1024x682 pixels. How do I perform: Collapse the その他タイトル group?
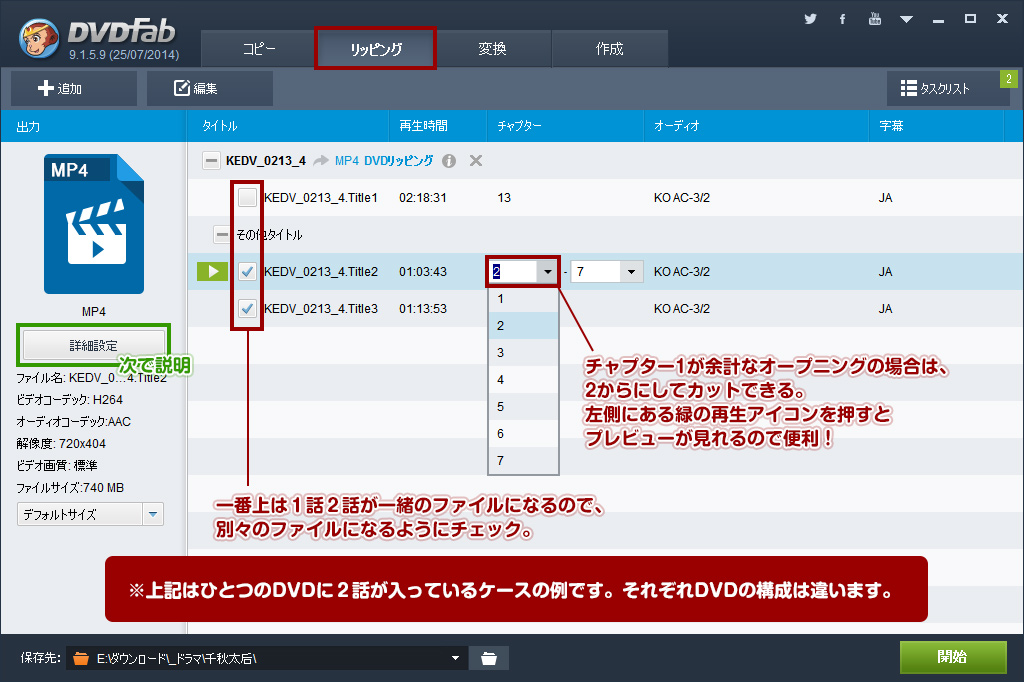click(222, 235)
